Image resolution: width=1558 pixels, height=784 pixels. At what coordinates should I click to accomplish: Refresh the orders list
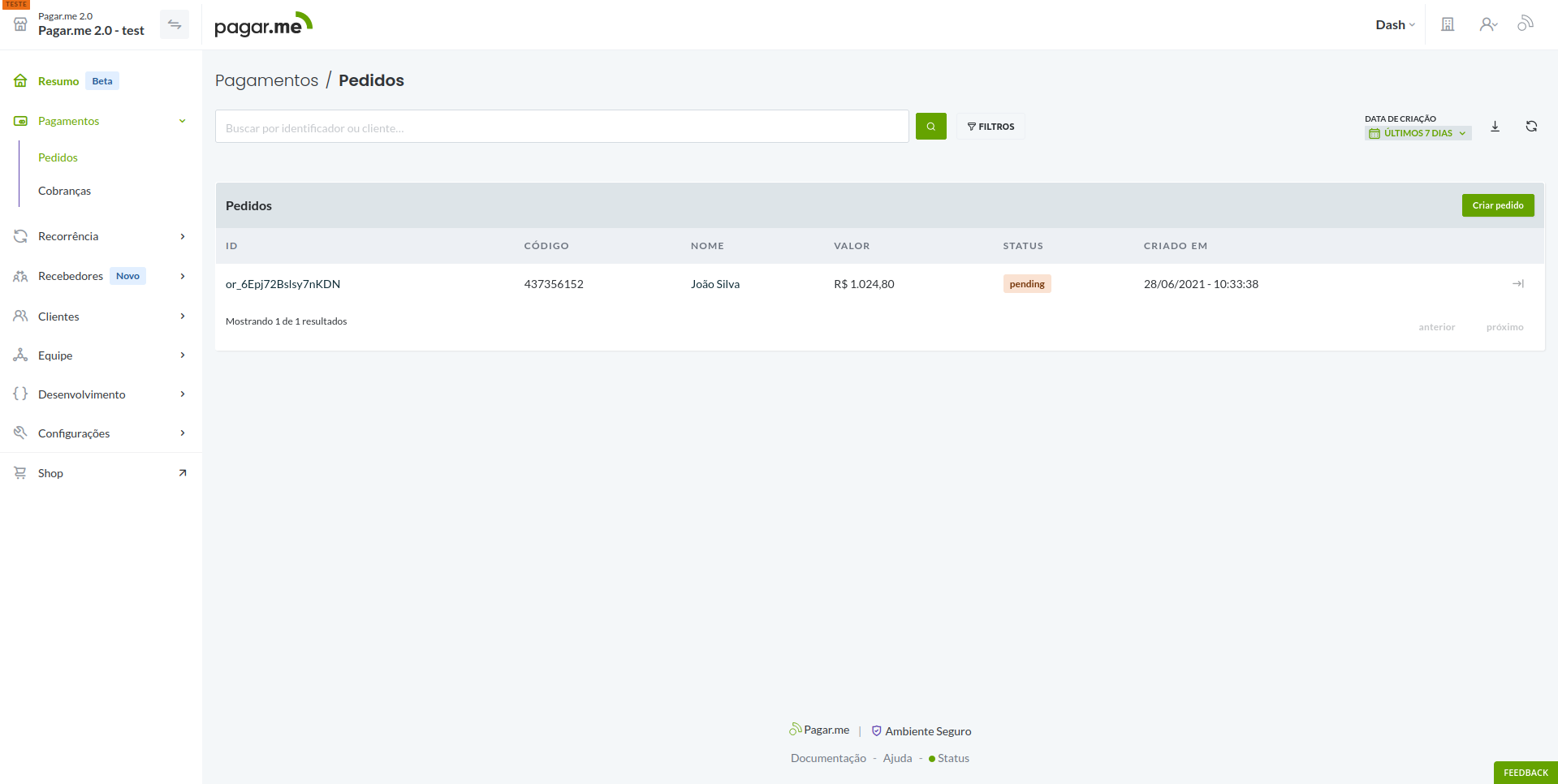click(1531, 127)
